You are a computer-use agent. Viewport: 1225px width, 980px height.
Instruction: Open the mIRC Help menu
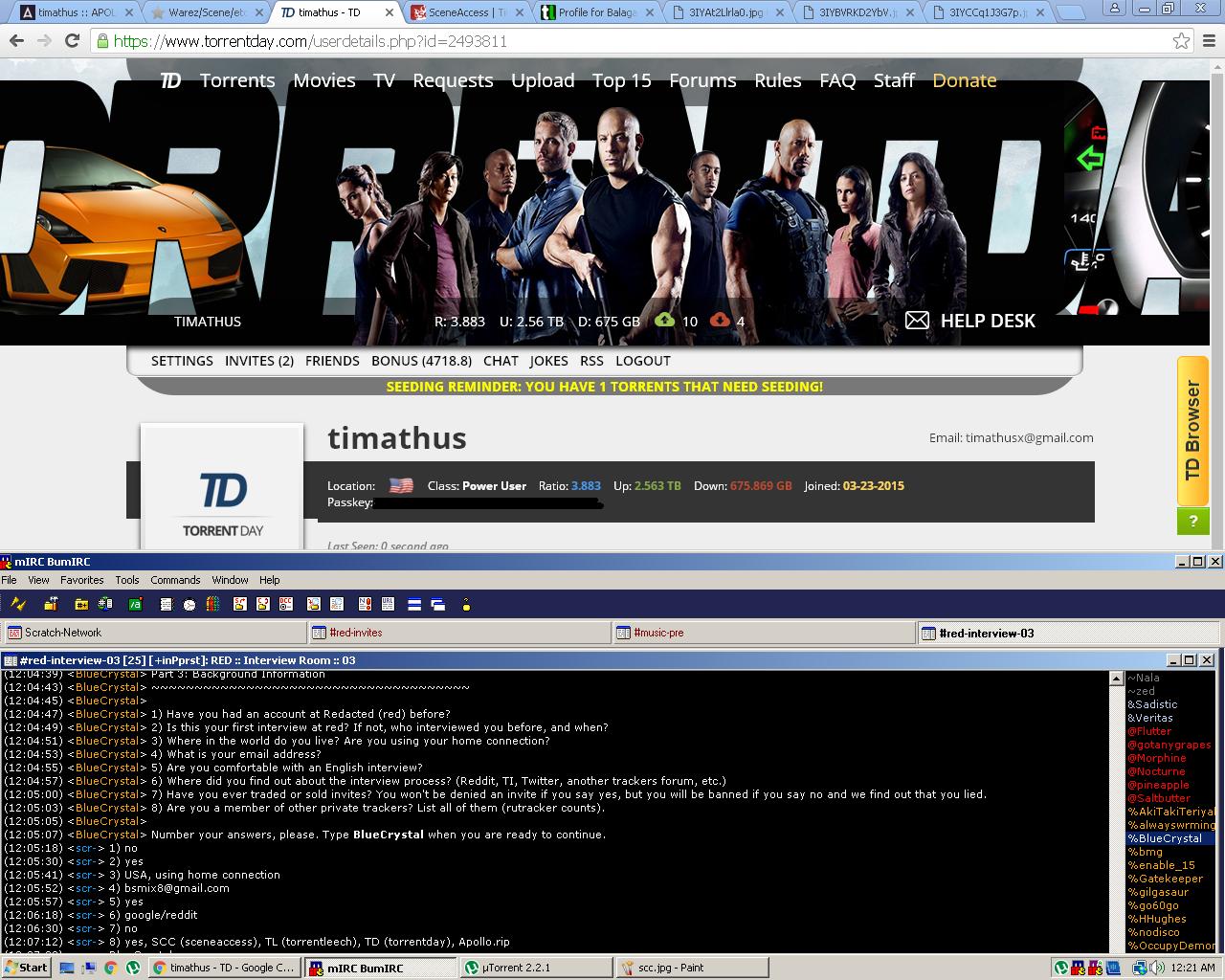[x=270, y=580]
